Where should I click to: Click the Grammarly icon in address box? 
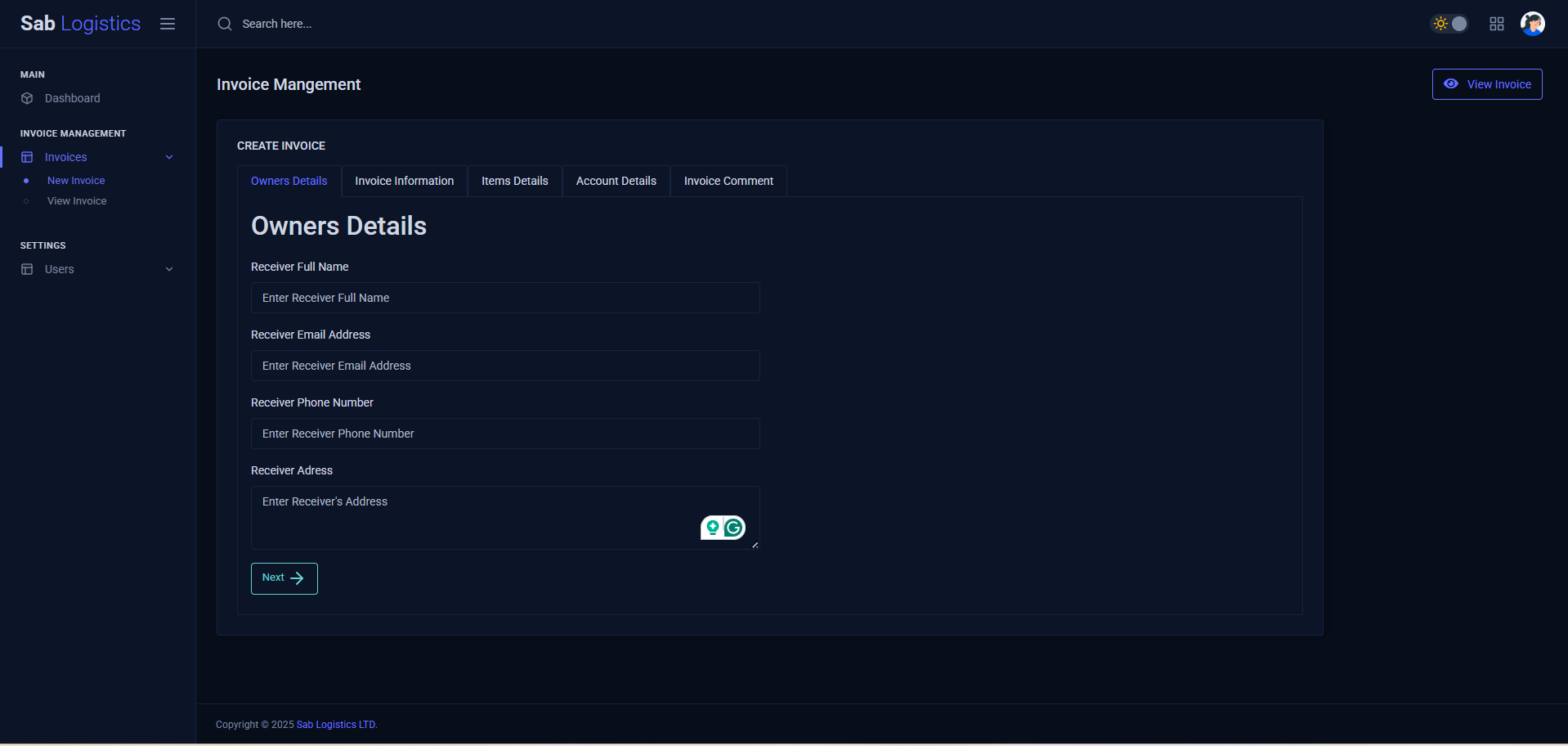[x=734, y=528]
